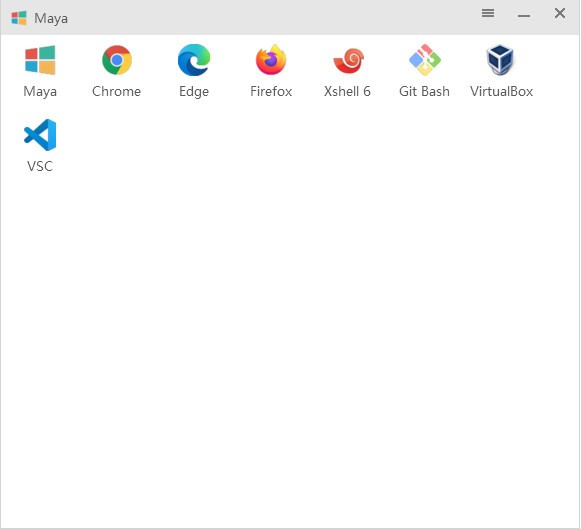Open the Maya launcher icon
Screen dimensions: 581x529
(40, 60)
